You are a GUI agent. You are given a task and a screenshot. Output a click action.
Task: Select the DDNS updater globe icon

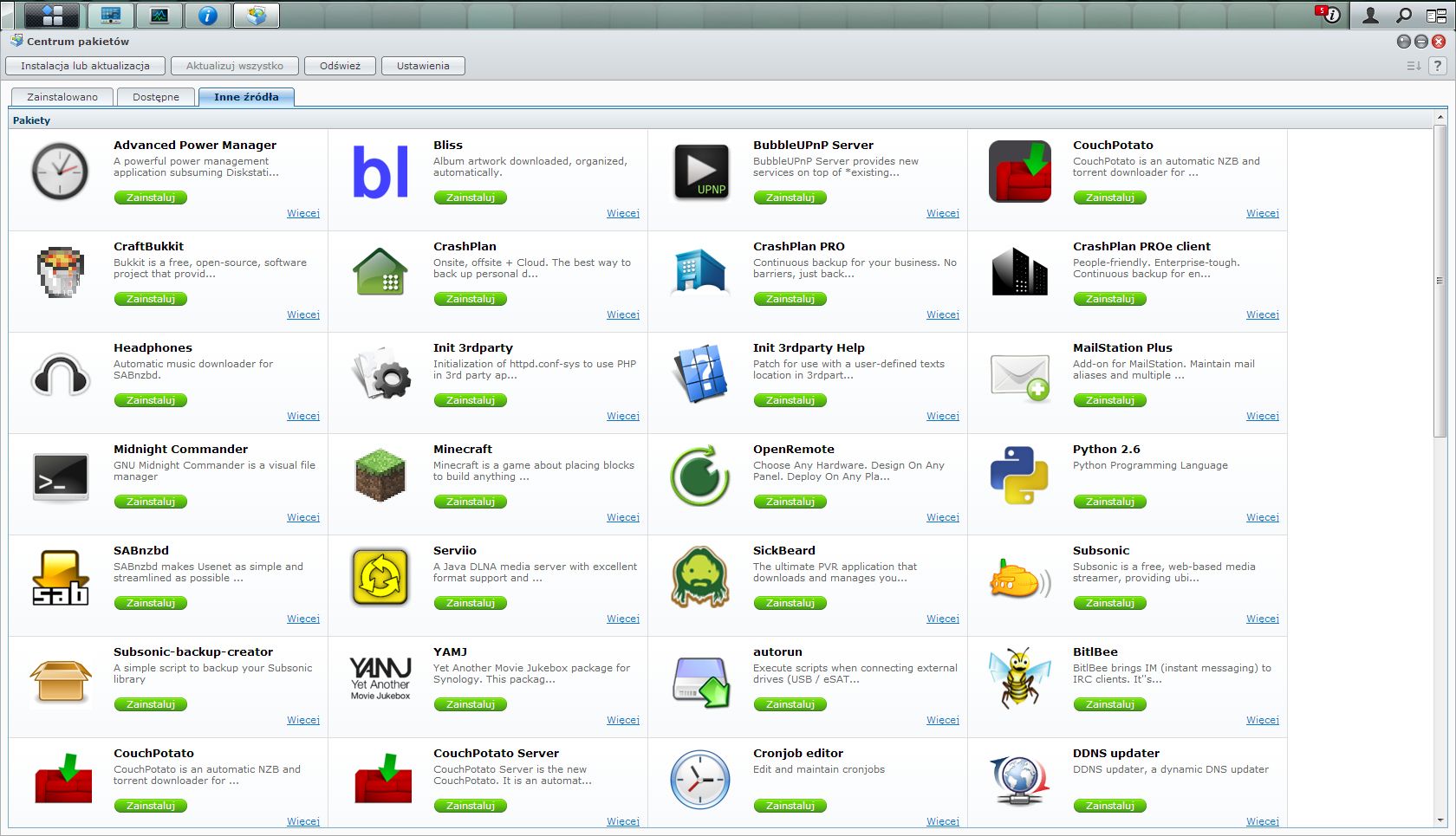[1020, 780]
